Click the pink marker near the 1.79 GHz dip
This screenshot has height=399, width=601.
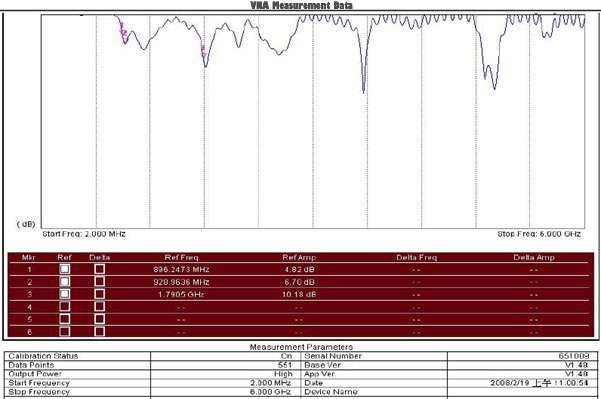click(204, 52)
